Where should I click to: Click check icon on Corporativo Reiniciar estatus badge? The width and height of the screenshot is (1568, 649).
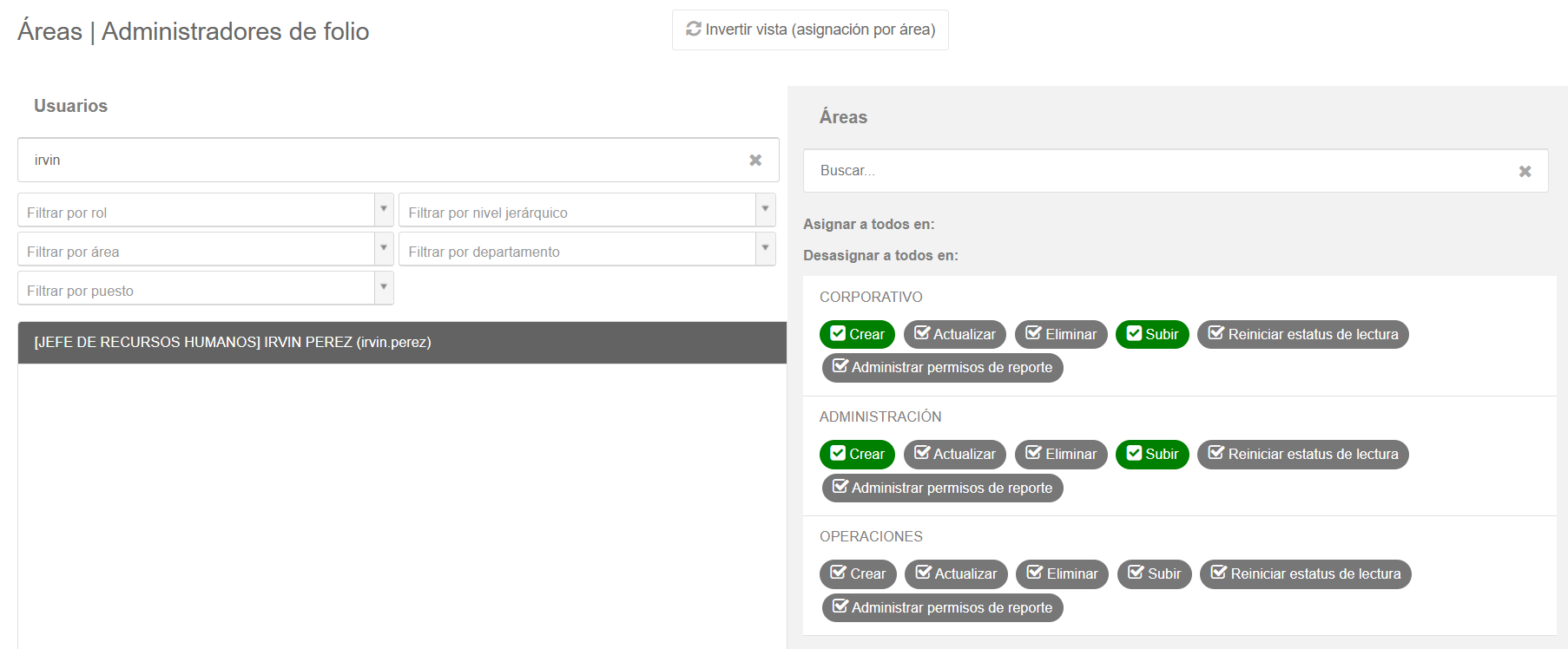1216,333
